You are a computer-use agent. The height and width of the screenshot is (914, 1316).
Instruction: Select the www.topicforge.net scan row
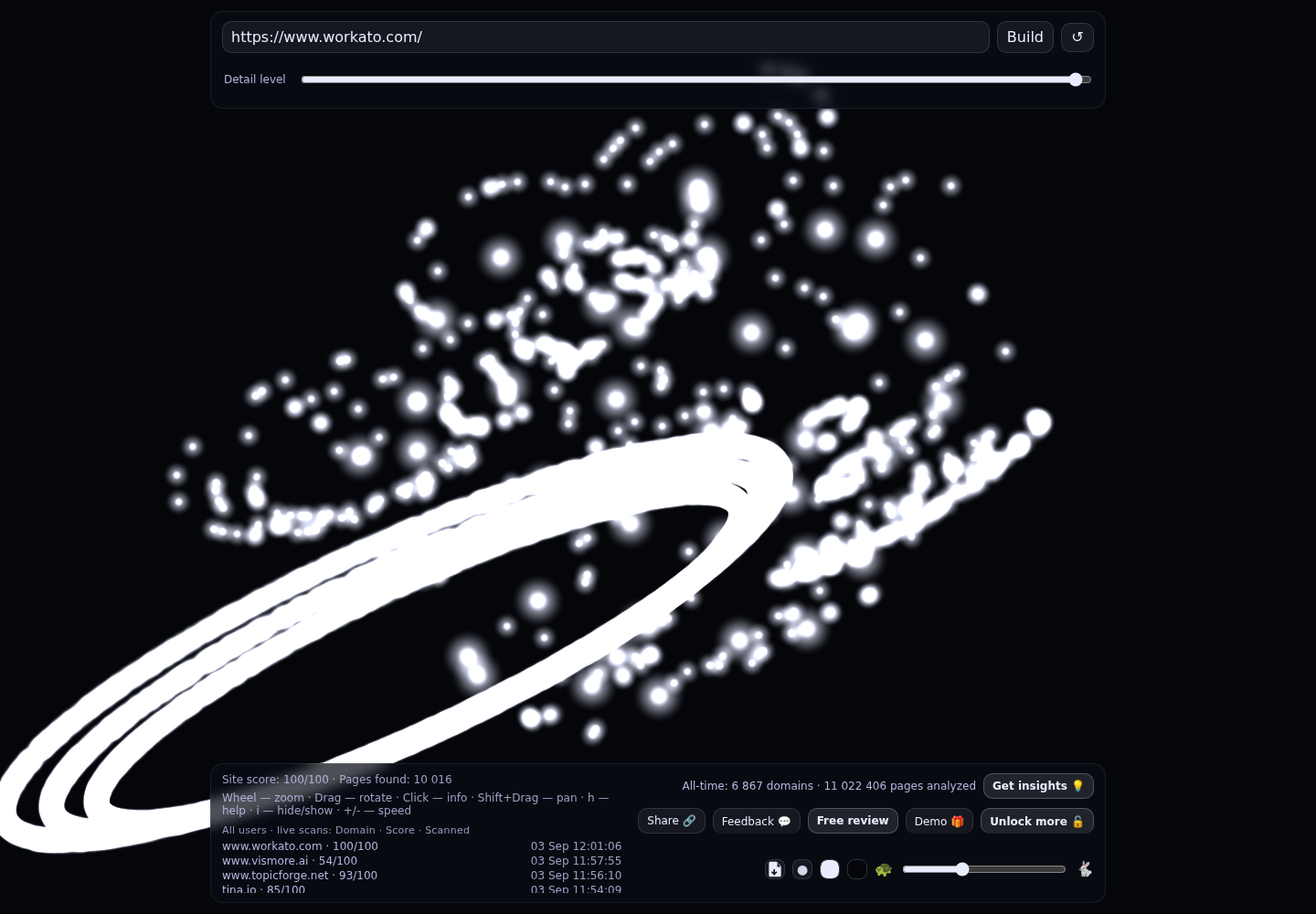click(421, 876)
